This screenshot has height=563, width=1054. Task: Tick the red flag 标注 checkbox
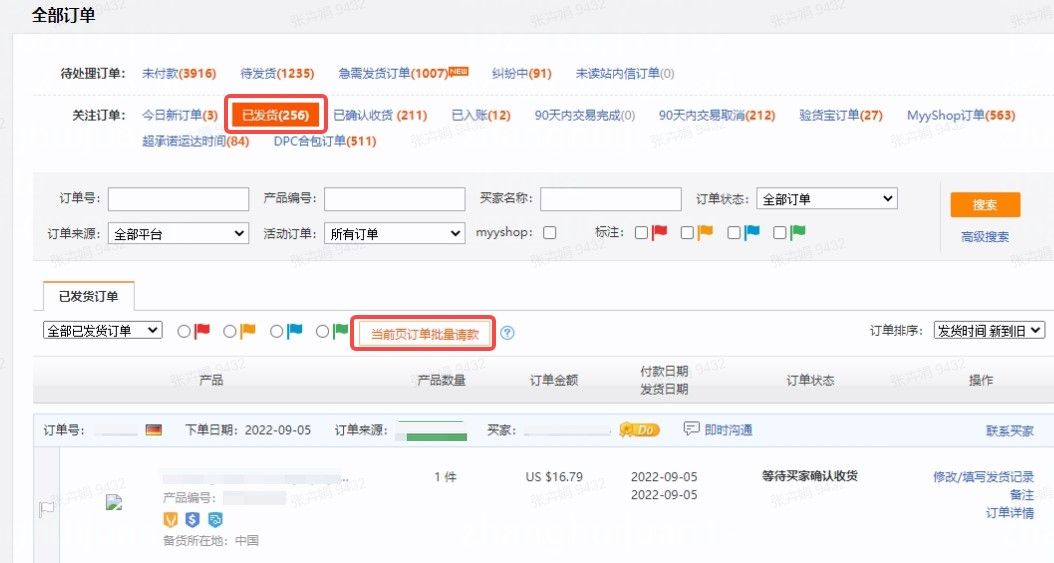(640, 233)
